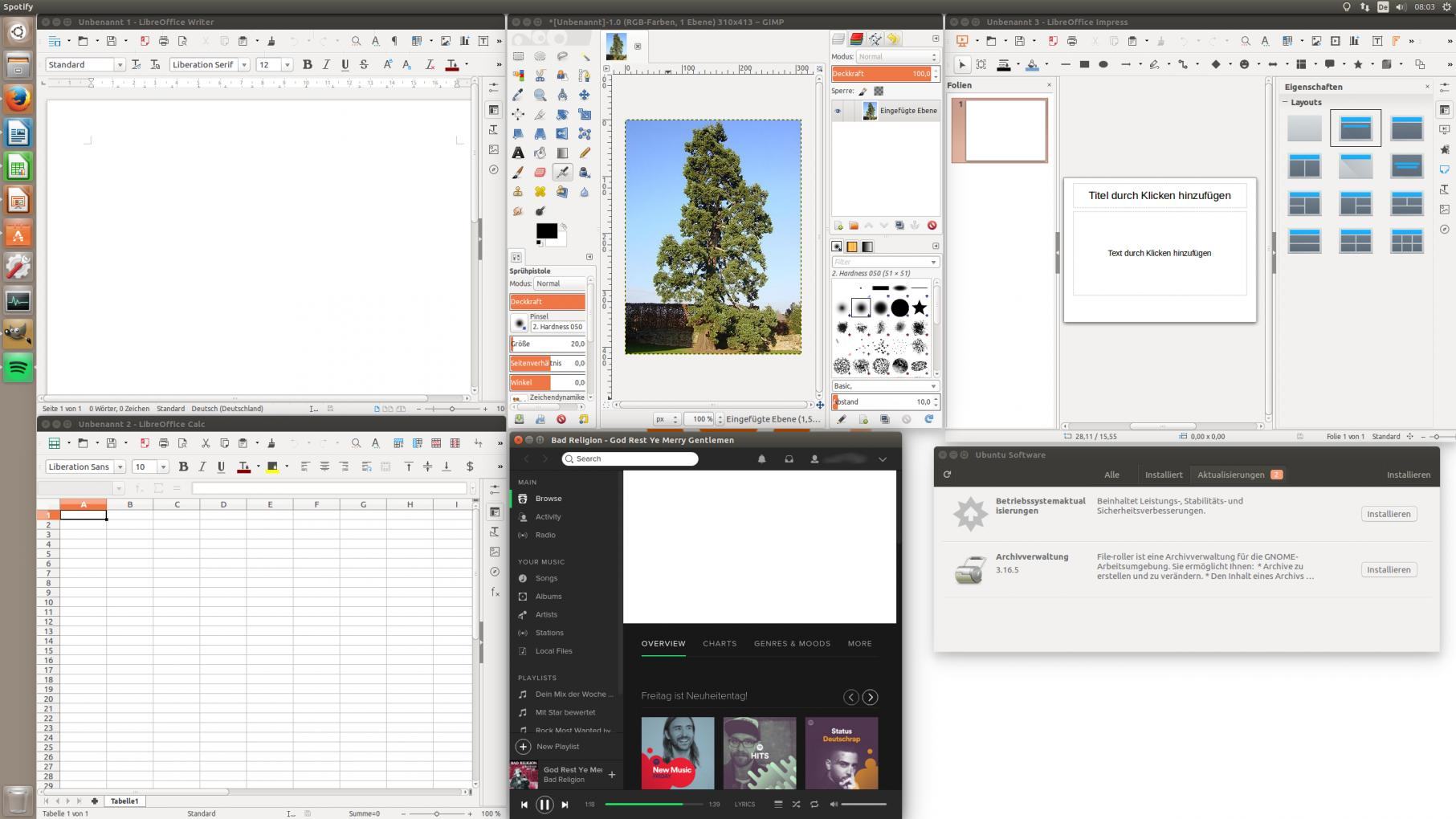The image size is (1456, 819).
Task: Open Find & Replace in Writer's toolbar
Action: (x=356, y=40)
